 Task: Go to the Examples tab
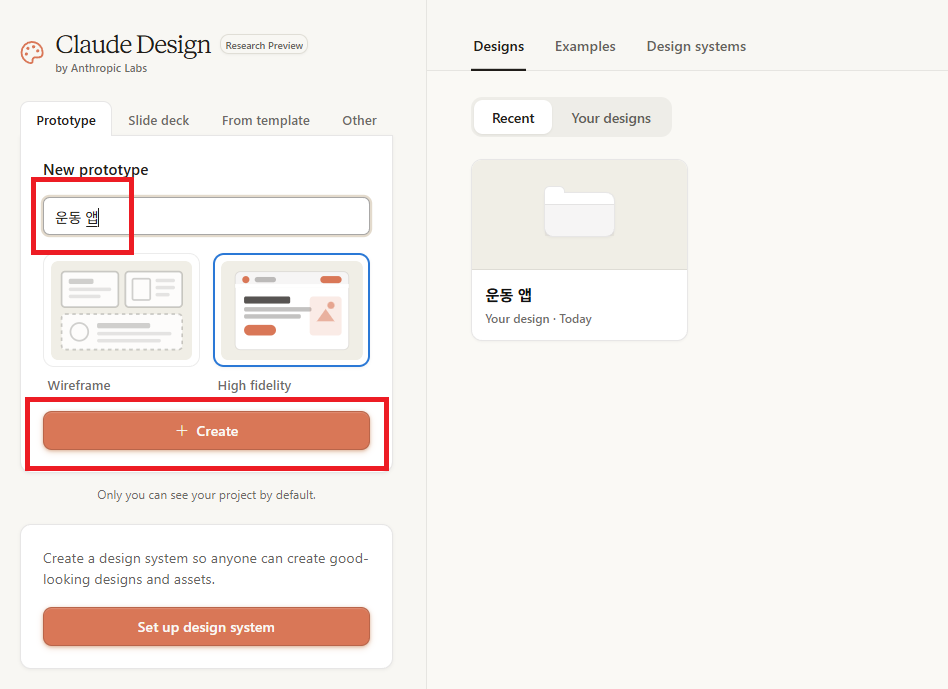(585, 47)
